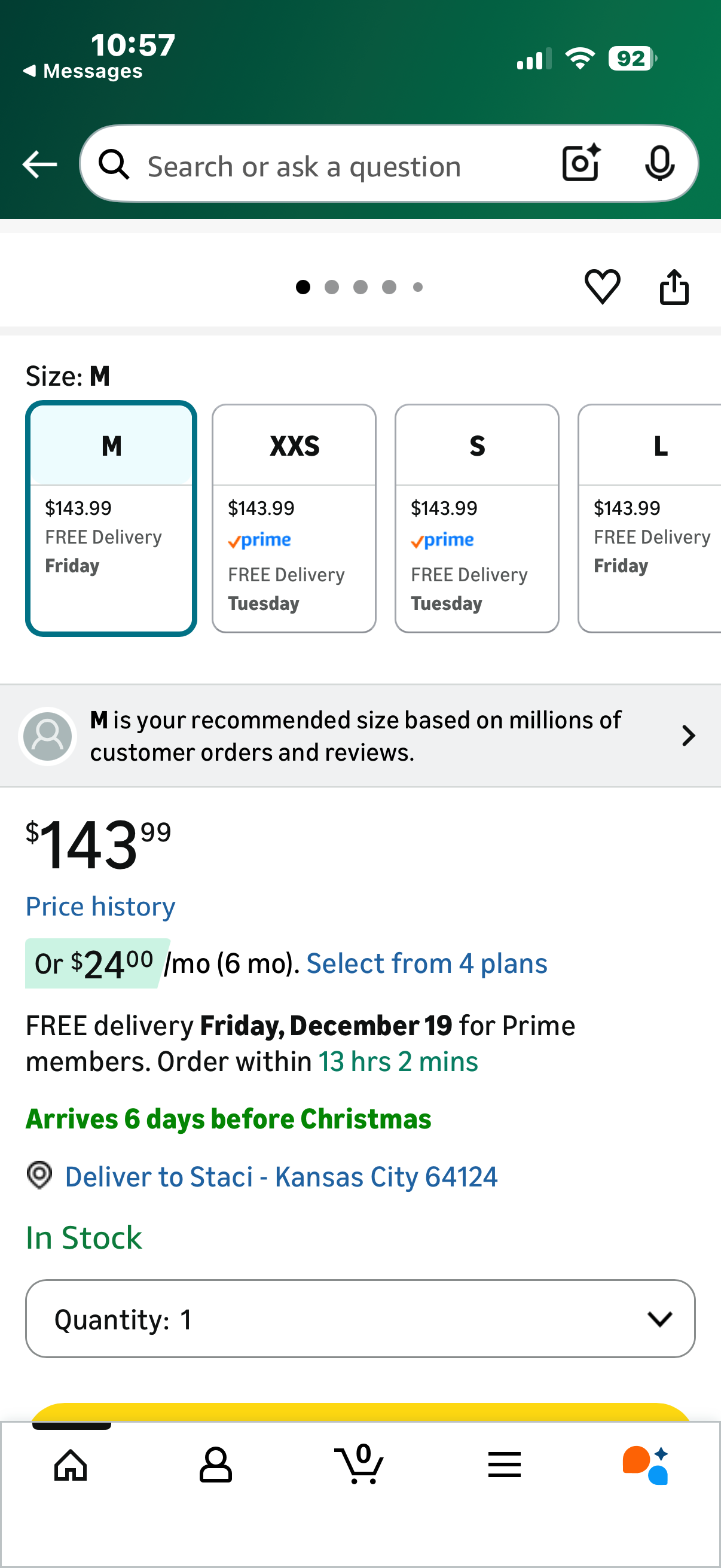This screenshot has width=721, height=1568.
Task: Open Price history link
Action: point(100,907)
